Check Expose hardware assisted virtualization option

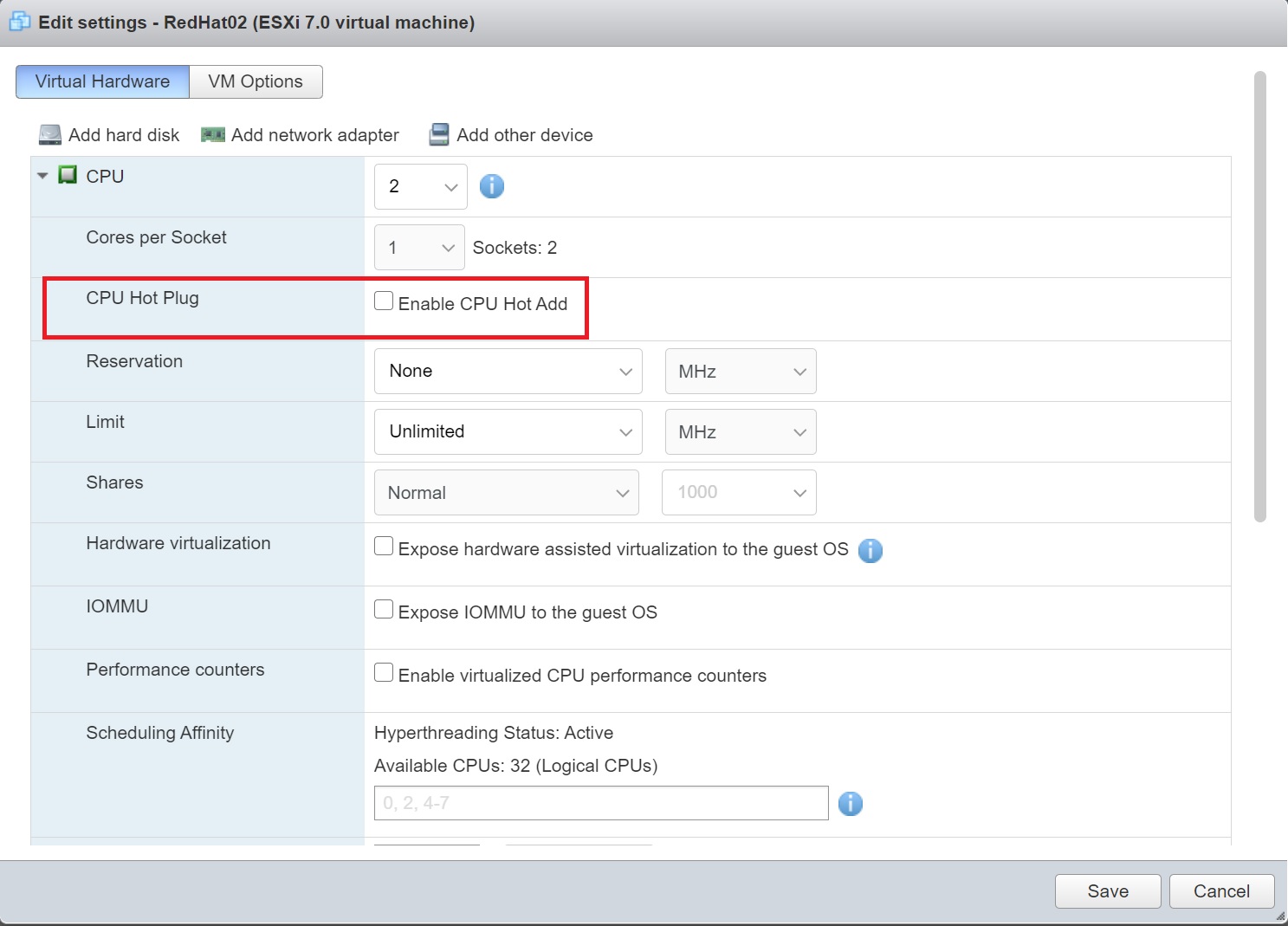click(x=384, y=547)
